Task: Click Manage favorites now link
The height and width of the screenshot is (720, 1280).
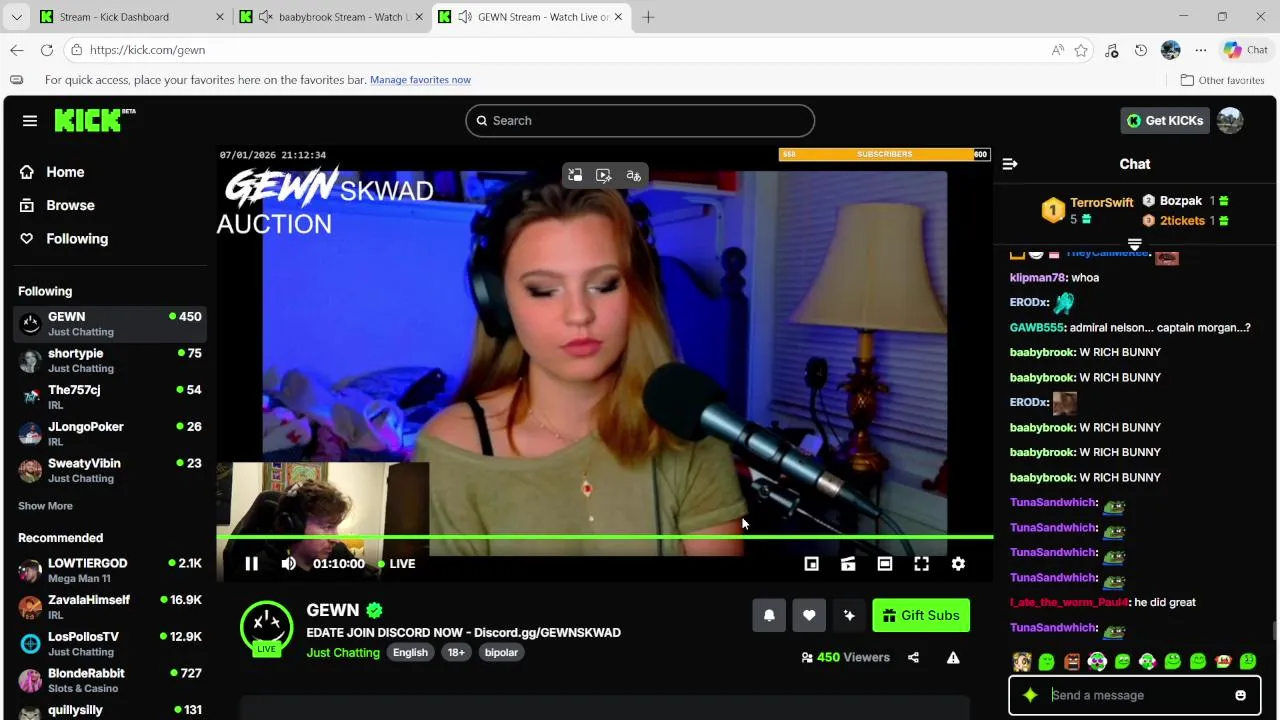Action: 420,80
